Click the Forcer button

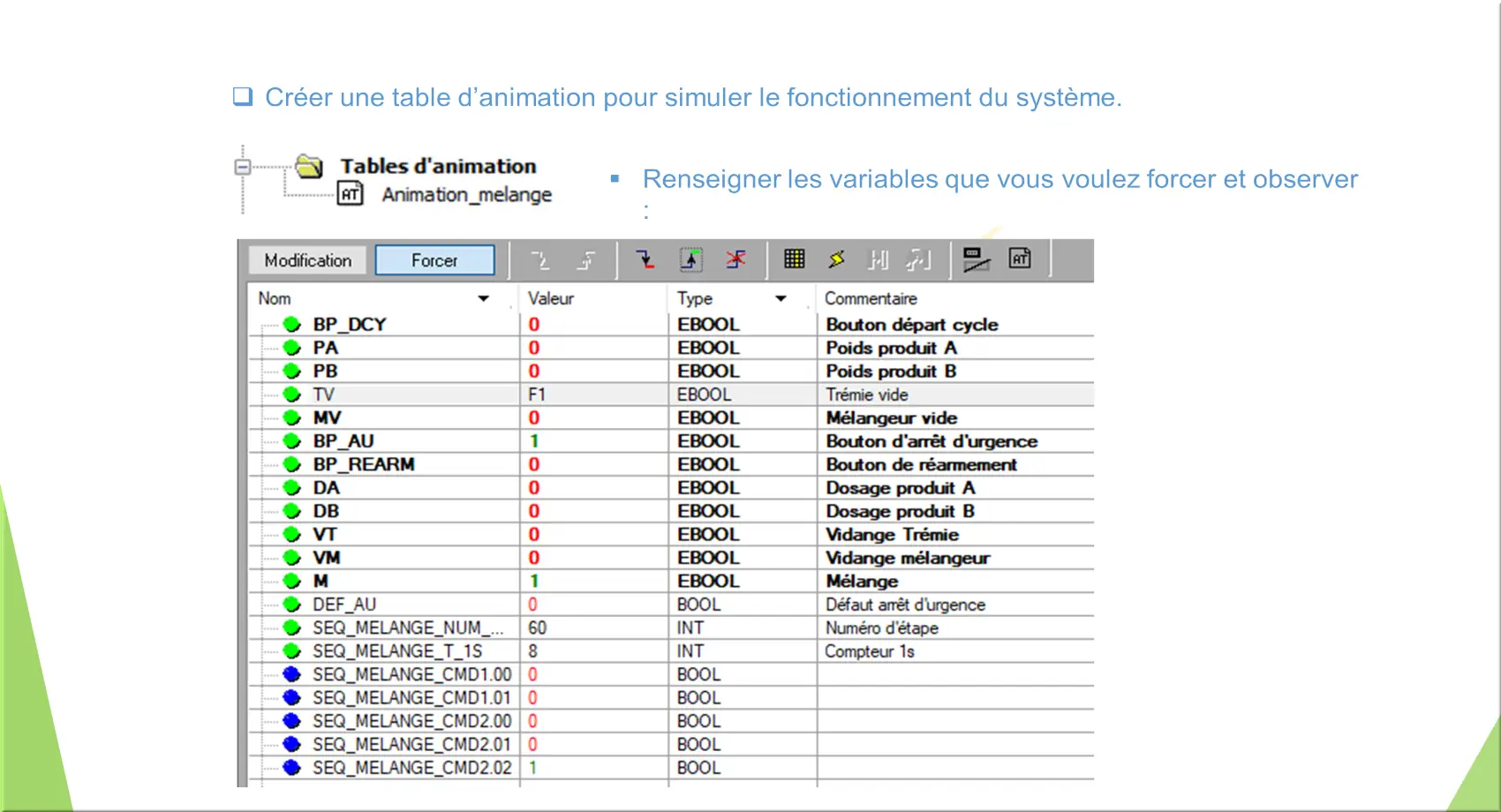click(434, 260)
